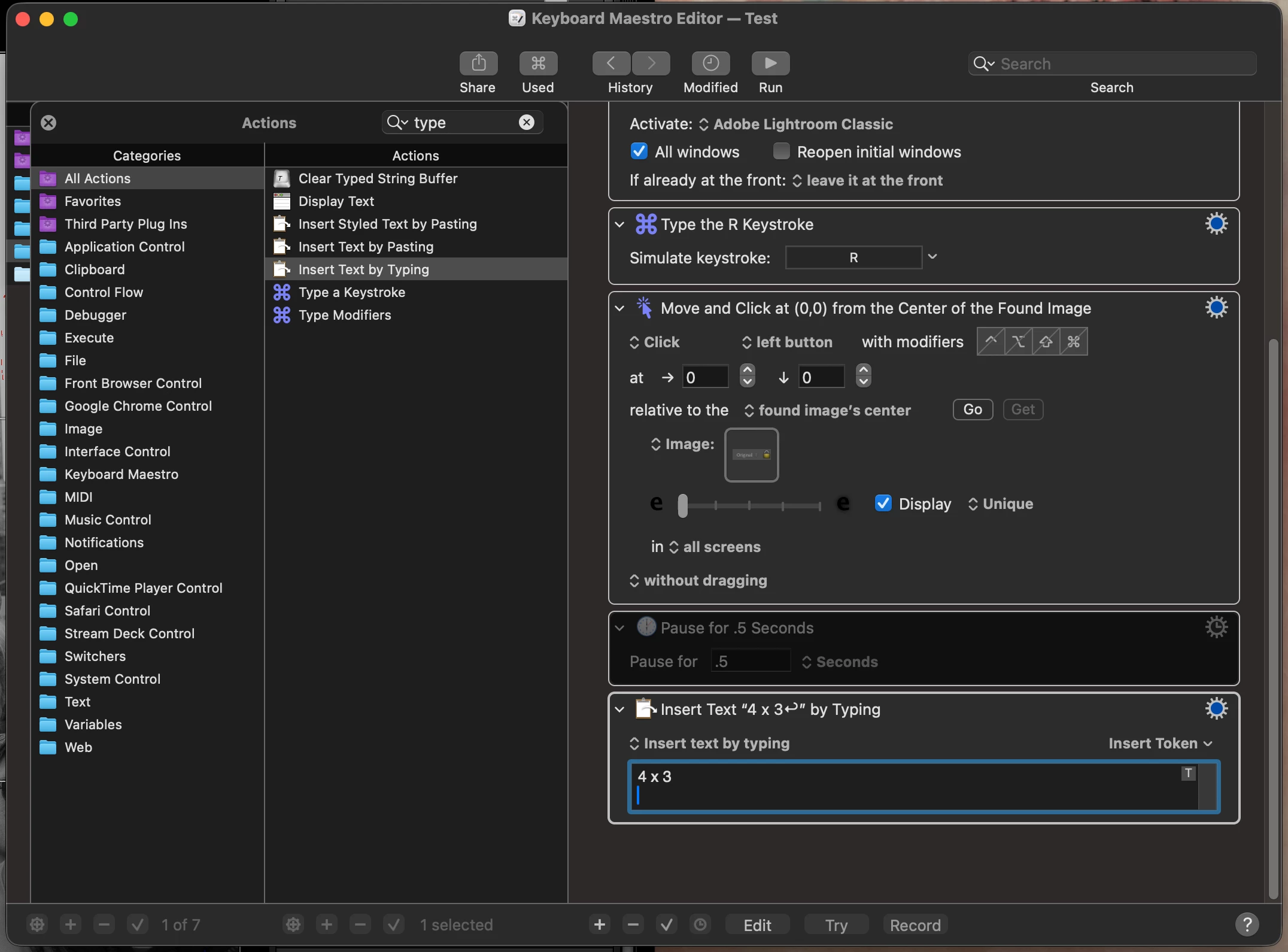This screenshot has width=1288, height=952.
Task: Uncheck the All windows checkbox
Action: click(639, 151)
